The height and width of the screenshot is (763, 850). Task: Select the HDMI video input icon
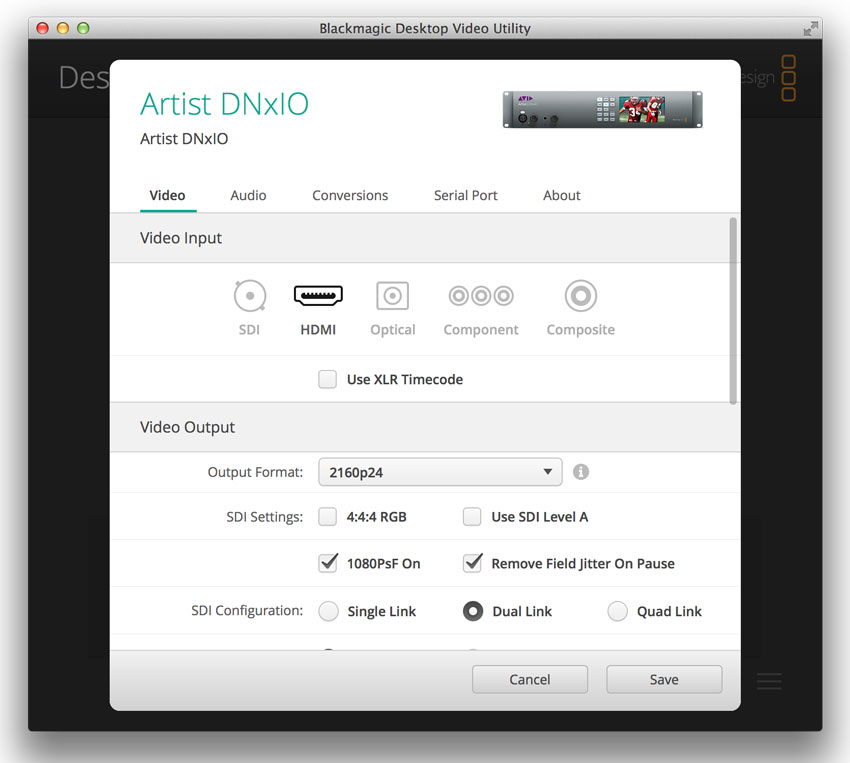(x=318, y=296)
